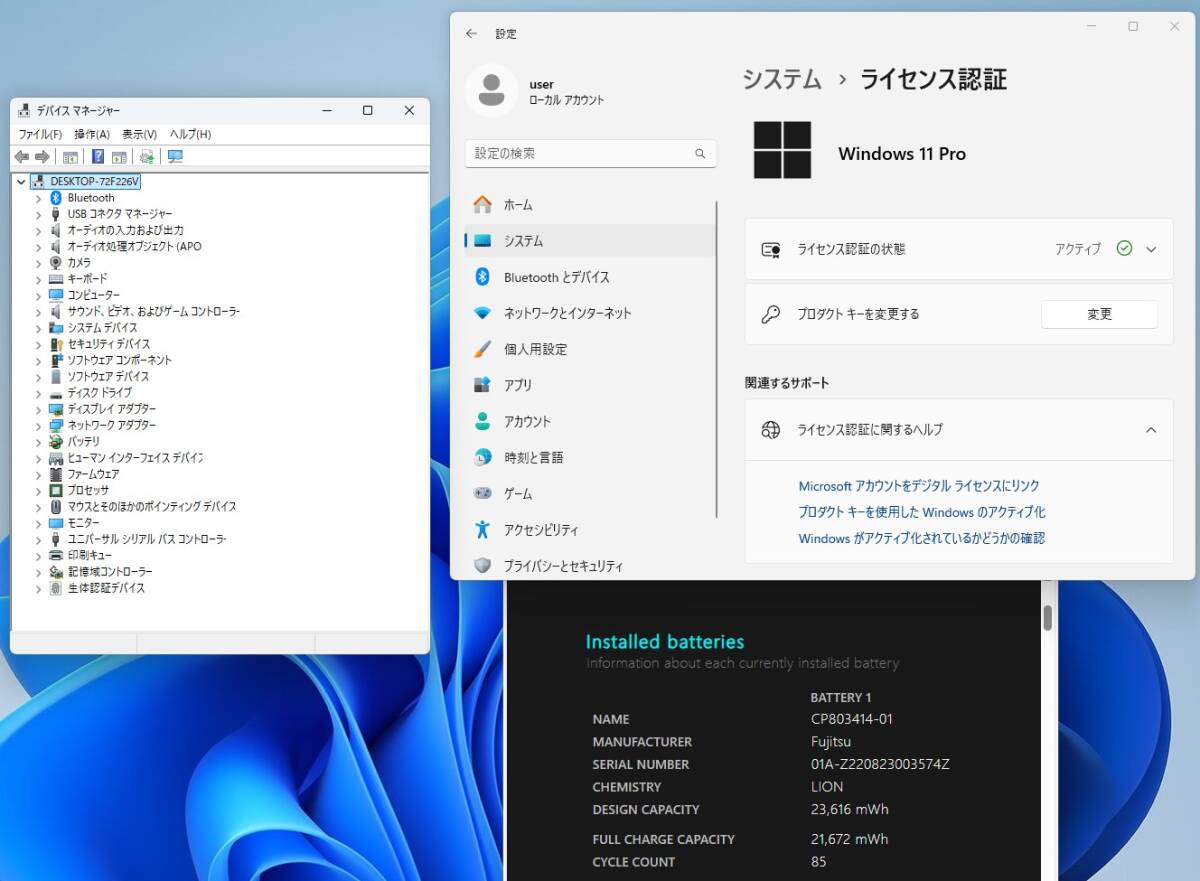Open プライバシーとセキュリティ settings page
Image resolution: width=1200 pixels, height=881 pixels.
click(x=590, y=566)
